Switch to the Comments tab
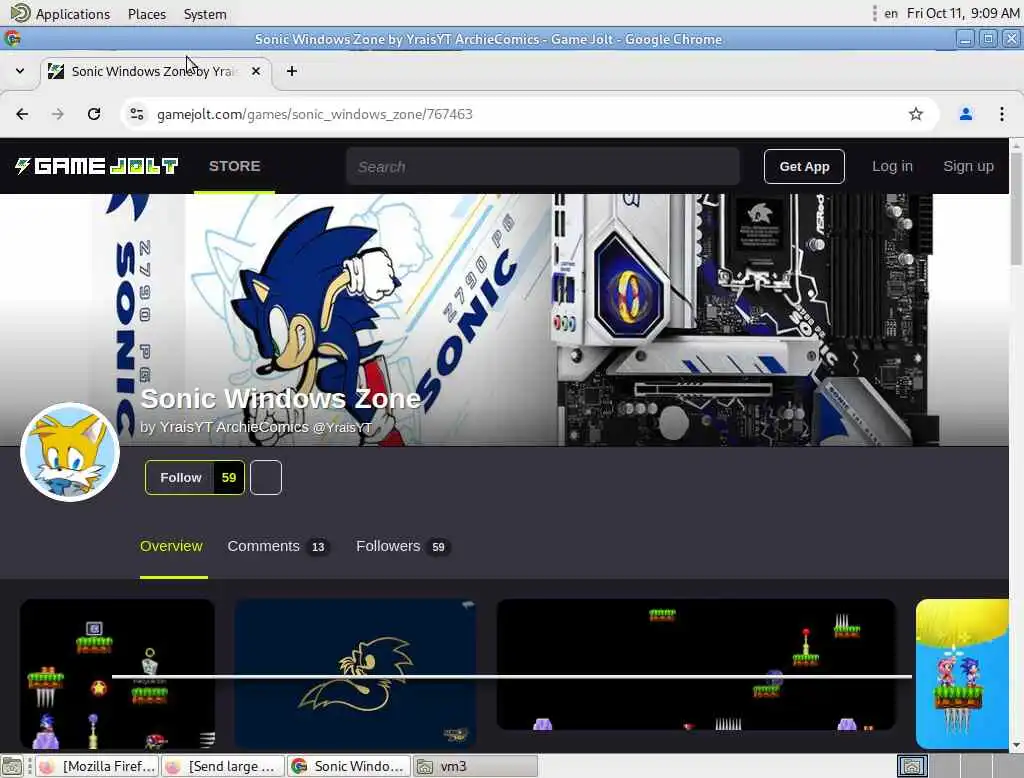 point(277,546)
